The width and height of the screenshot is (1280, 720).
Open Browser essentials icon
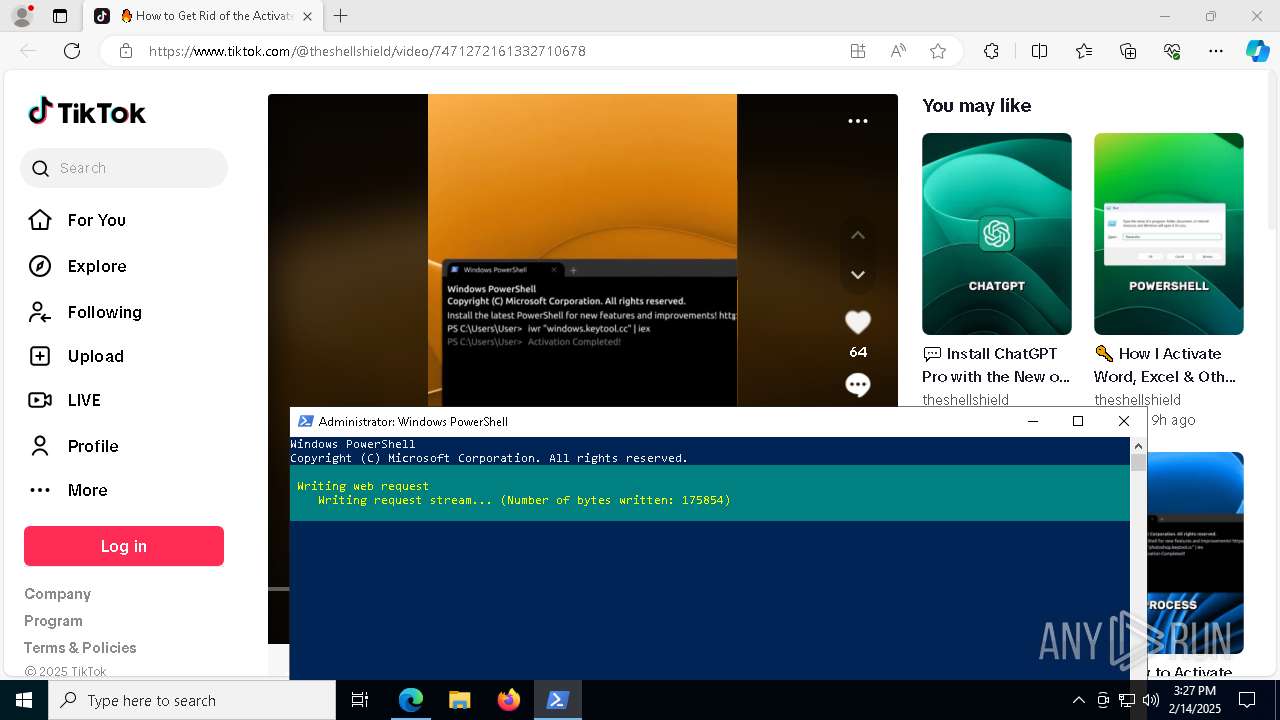click(x=1172, y=51)
